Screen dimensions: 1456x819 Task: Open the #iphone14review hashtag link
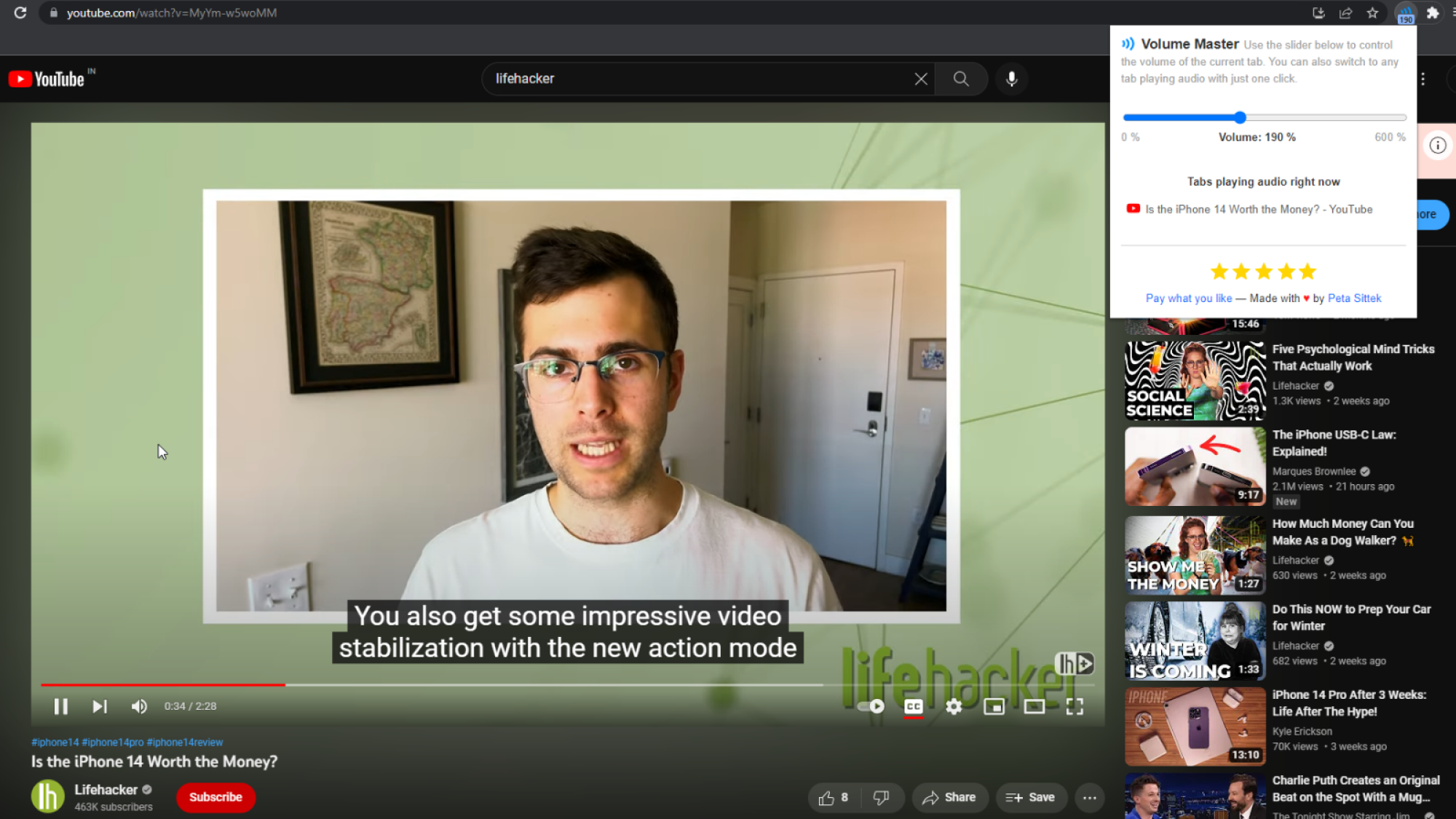[x=185, y=742]
